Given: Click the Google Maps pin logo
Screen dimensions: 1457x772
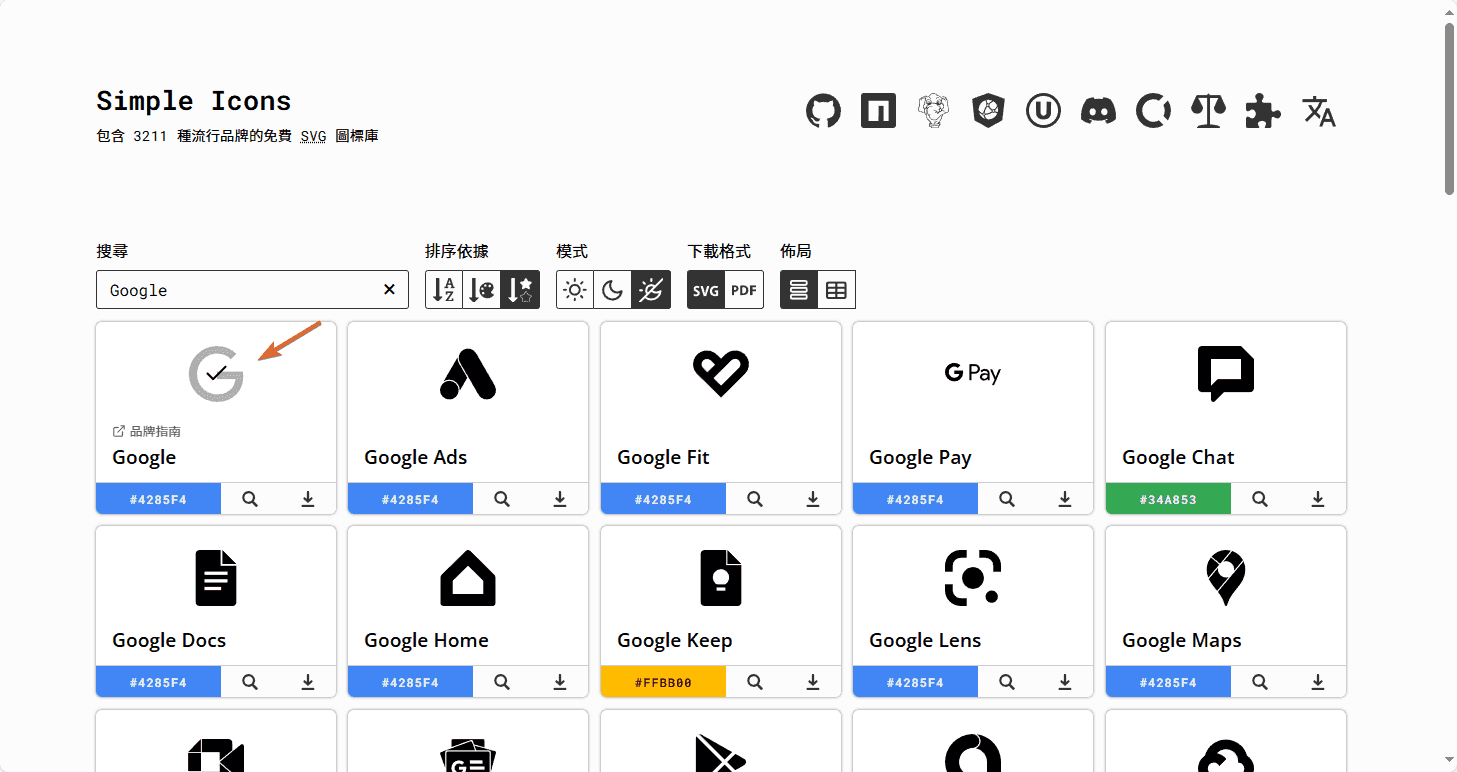Looking at the screenshot, I should pos(1226,578).
